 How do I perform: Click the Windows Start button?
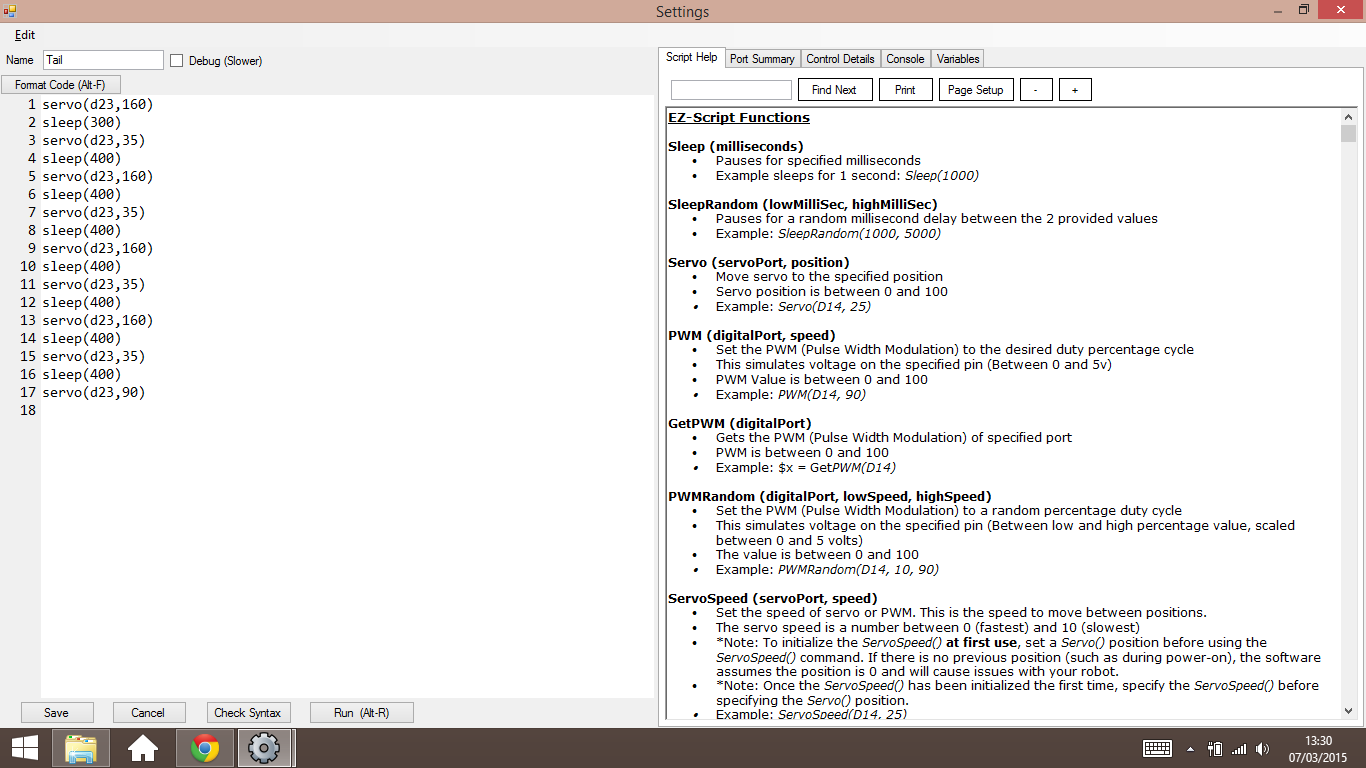(23, 747)
